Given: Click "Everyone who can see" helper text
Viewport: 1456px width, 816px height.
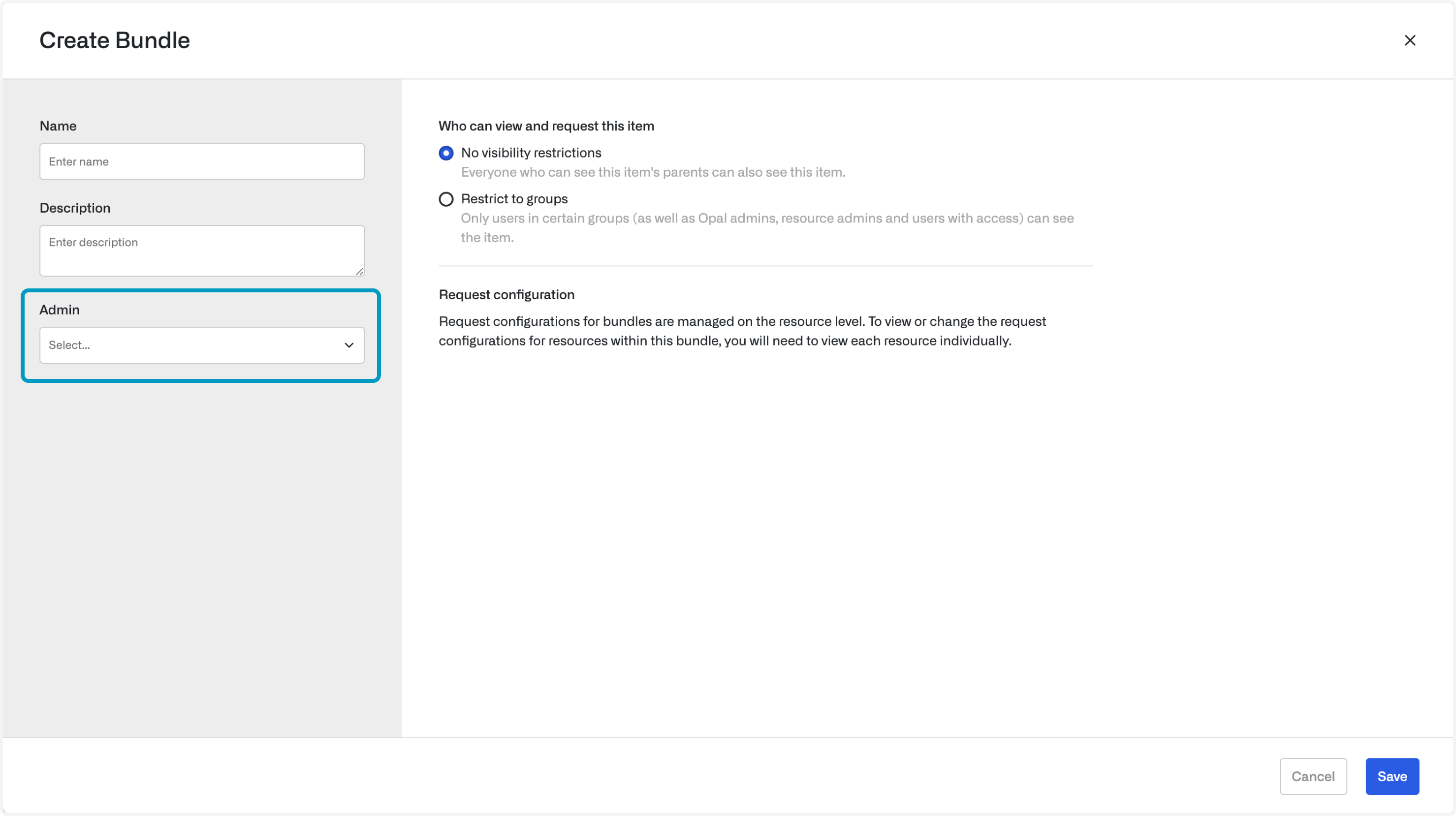Looking at the screenshot, I should tap(653, 172).
